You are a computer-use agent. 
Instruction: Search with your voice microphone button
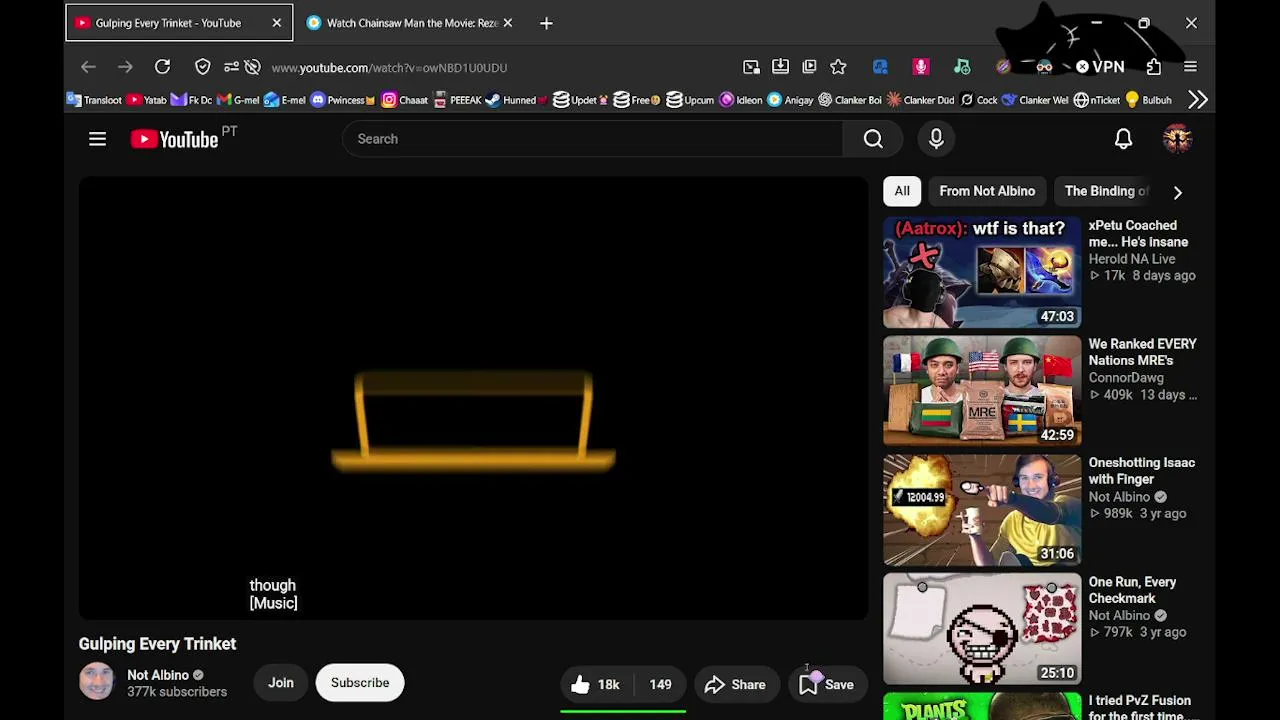point(936,139)
